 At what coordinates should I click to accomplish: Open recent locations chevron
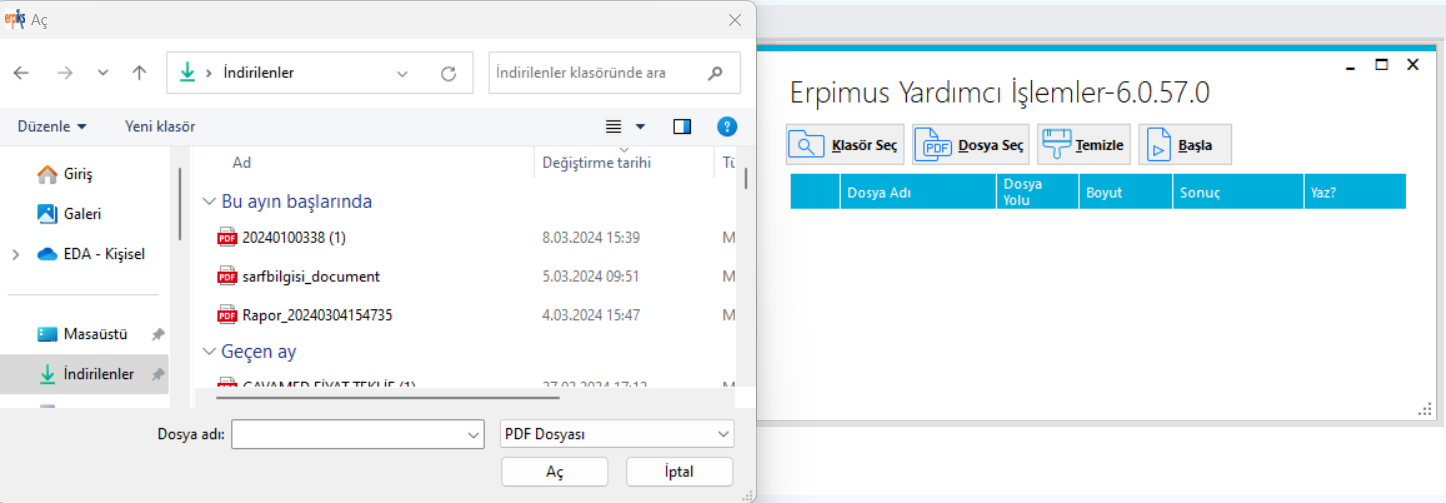(103, 73)
